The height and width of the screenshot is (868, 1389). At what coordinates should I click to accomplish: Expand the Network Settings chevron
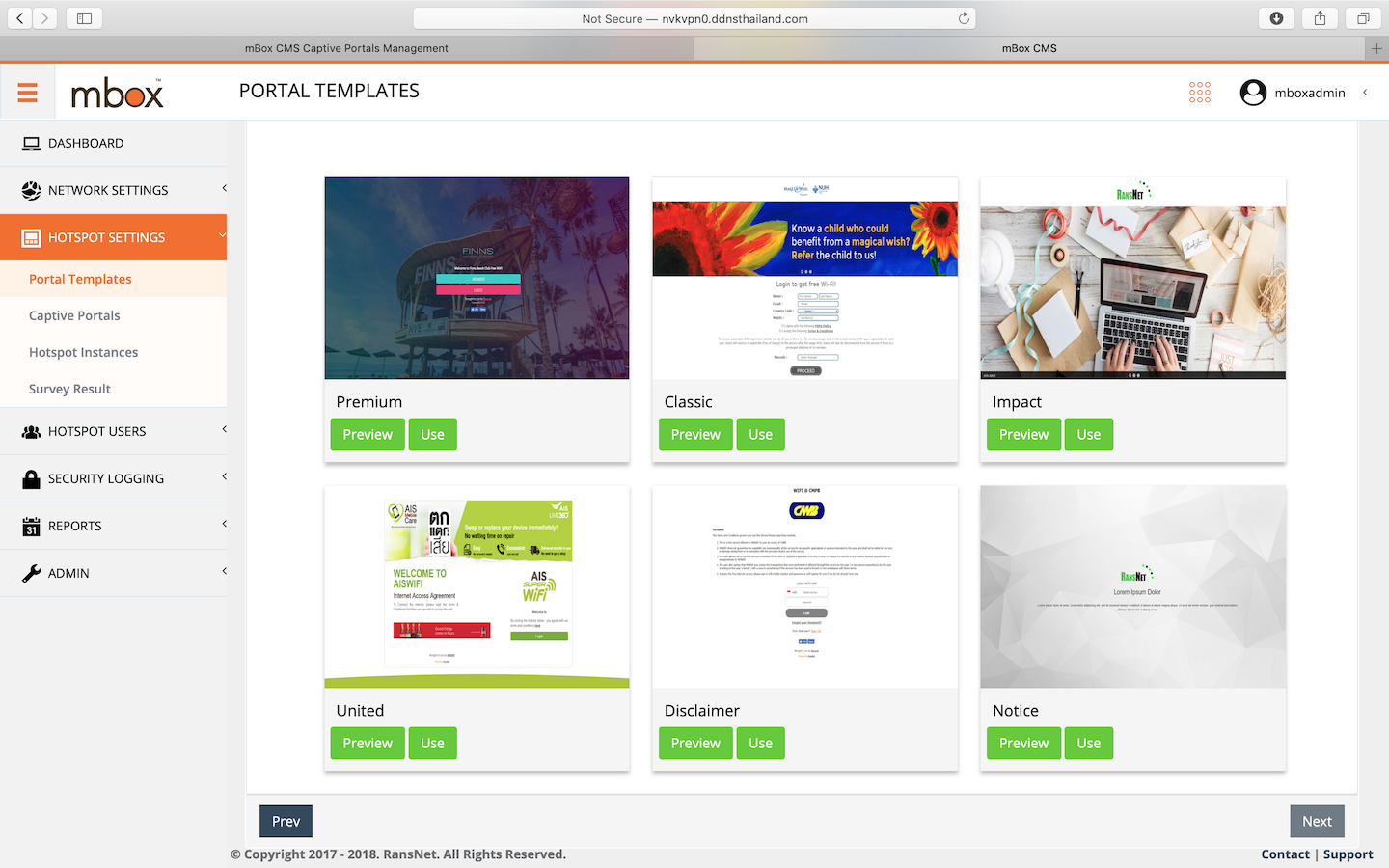224,188
